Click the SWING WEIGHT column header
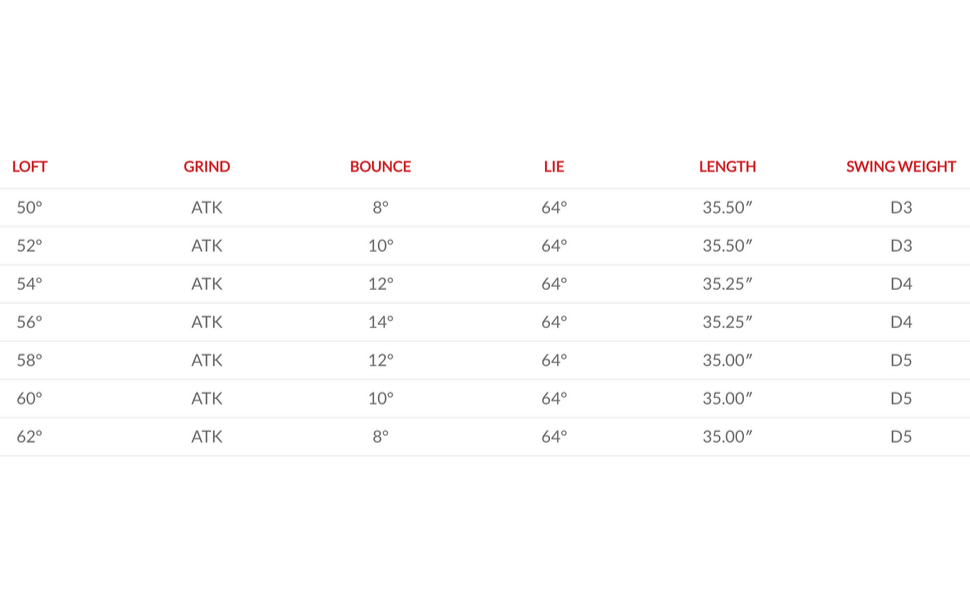 tap(901, 167)
